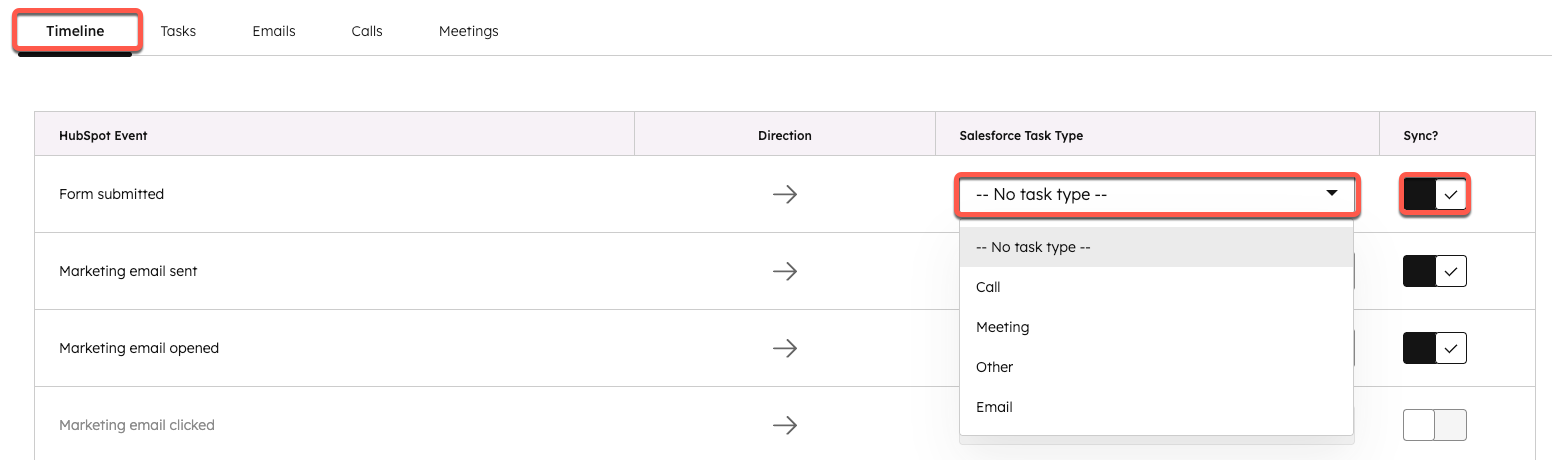Viewport: 1561px width, 460px height.
Task: Collapse the Form submitted task type dropdown
Action: 1156,195
